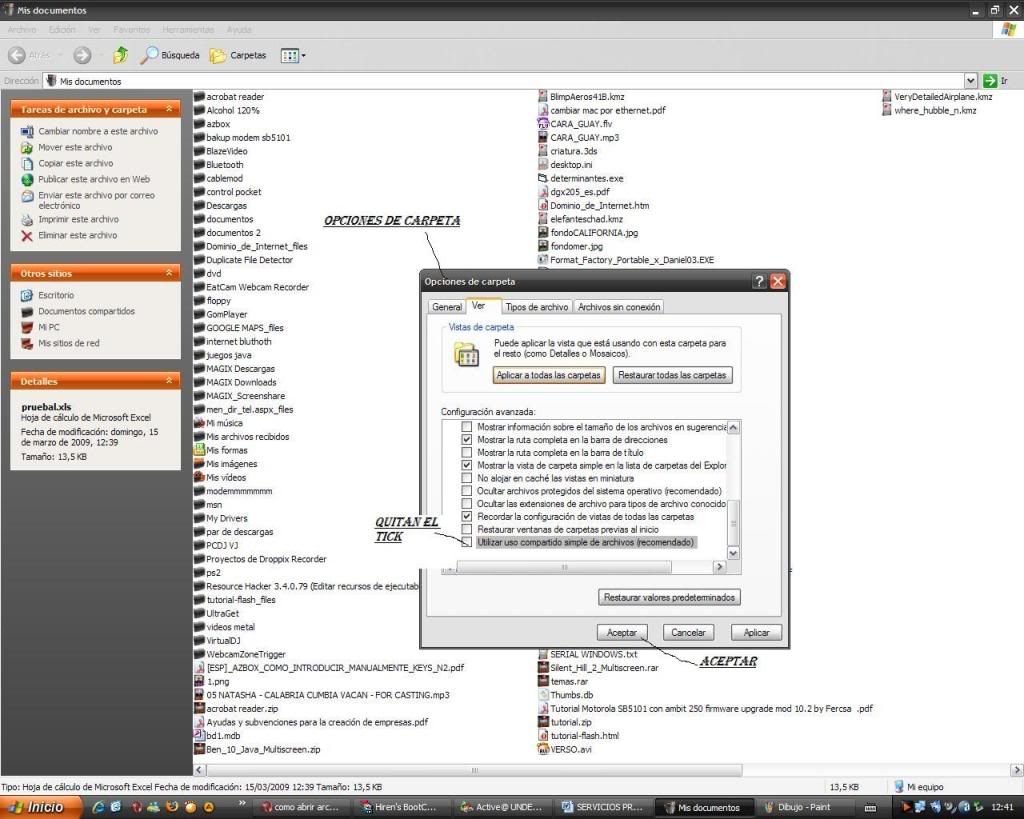Viewport: 1024px width, 819px height.
Task: Click the green Ir go arrow
Action: [990, 81]
